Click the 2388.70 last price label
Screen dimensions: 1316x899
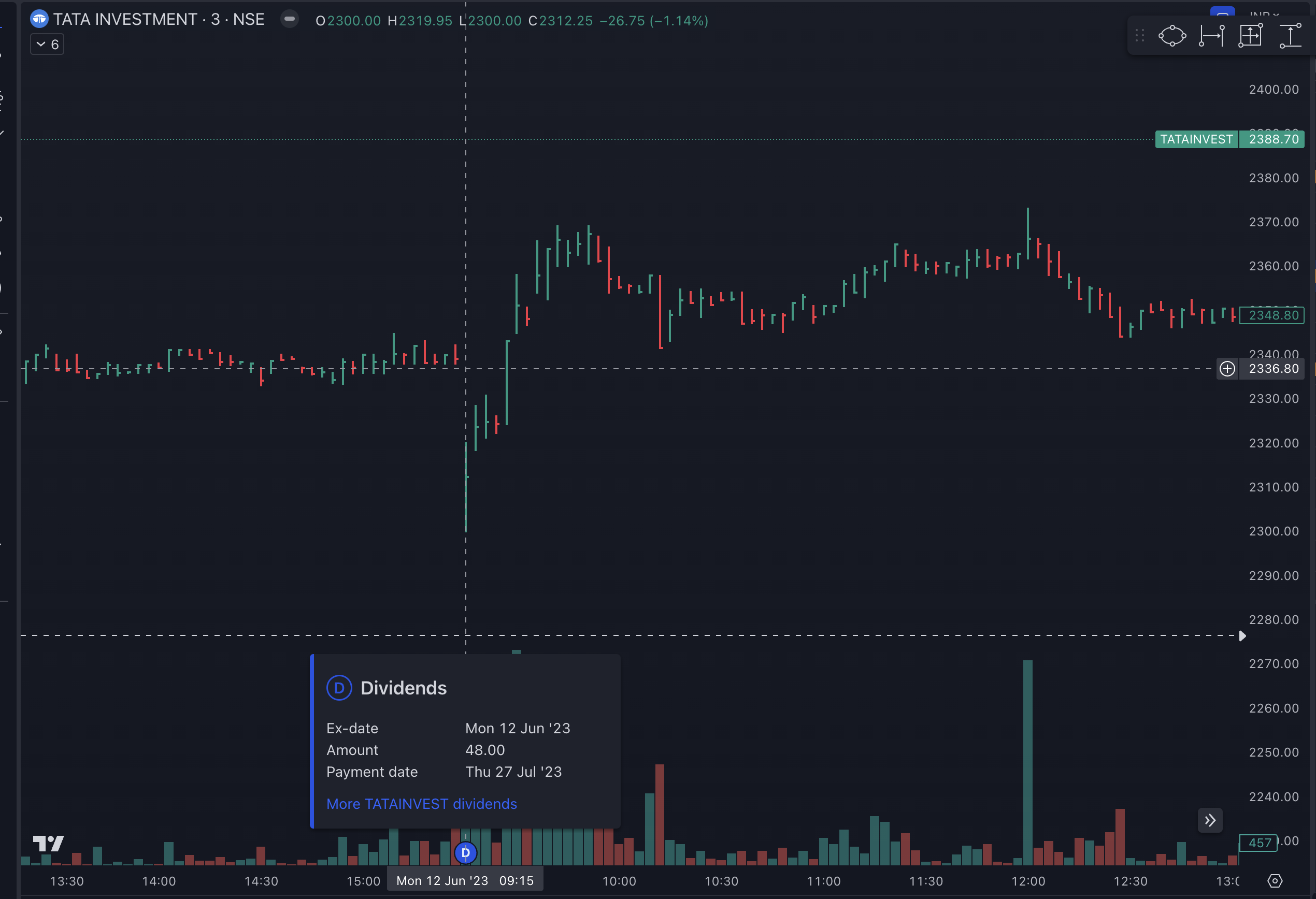(x=1273, y=139)
